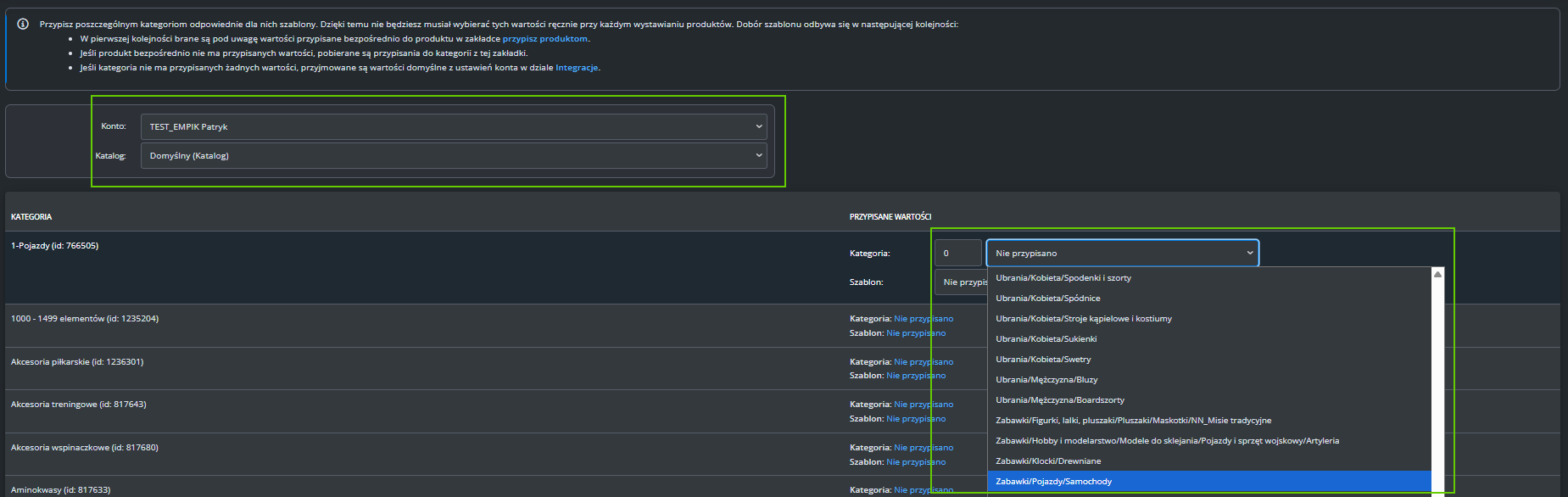Pick Ubrania/Kobieta/Sukienki in the dropdown list
Screen dimensions: 1568x497
click(x=1046, y=338)
